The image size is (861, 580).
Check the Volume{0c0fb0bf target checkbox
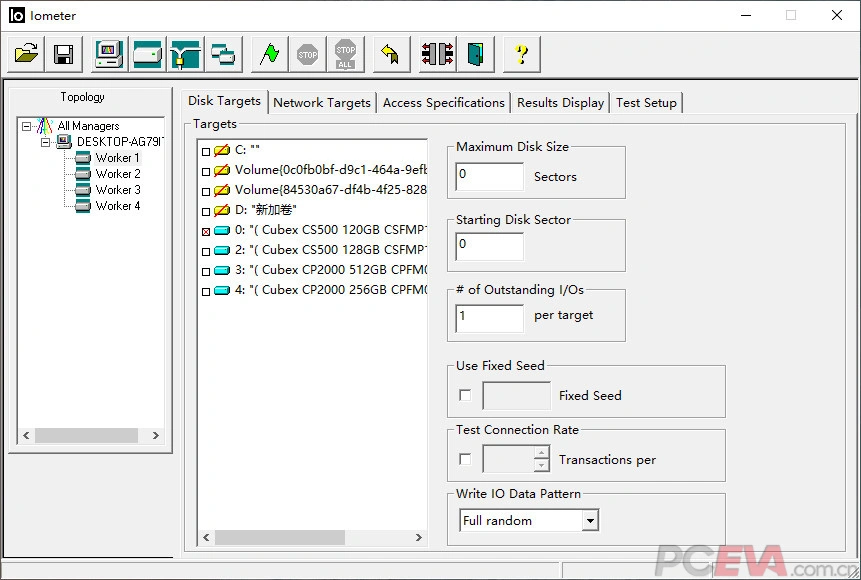(x=206, y=172)
